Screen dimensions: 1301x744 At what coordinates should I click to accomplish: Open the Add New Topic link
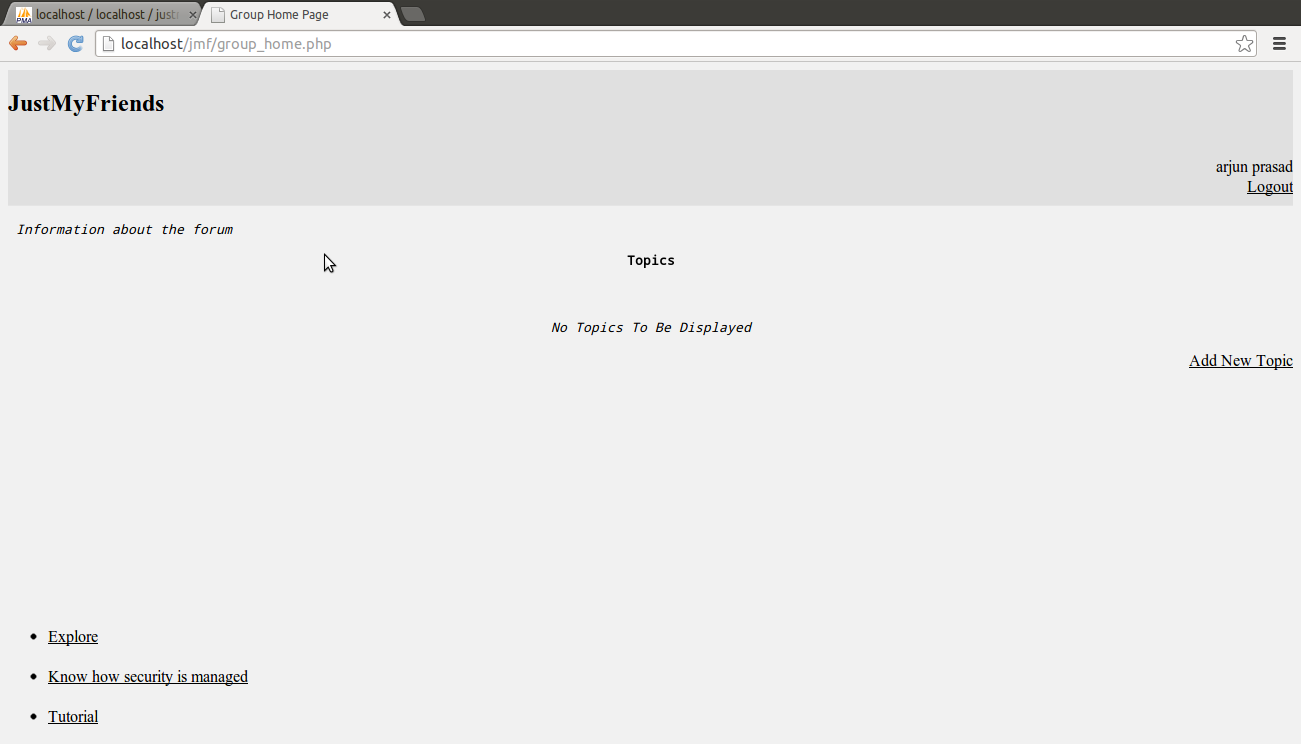tap(1240, 361)
